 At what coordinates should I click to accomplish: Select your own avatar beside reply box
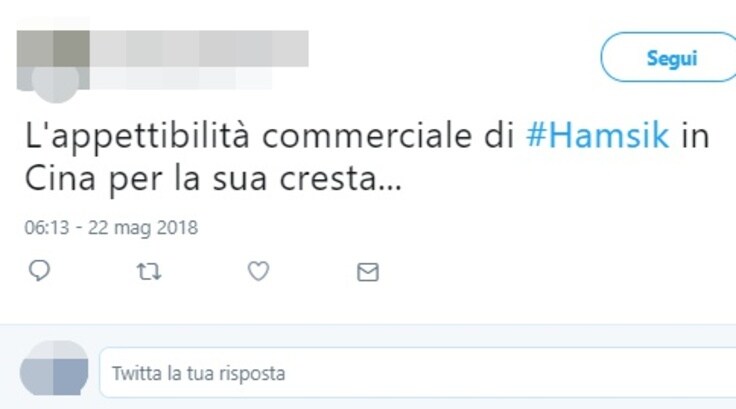[54, 369]
